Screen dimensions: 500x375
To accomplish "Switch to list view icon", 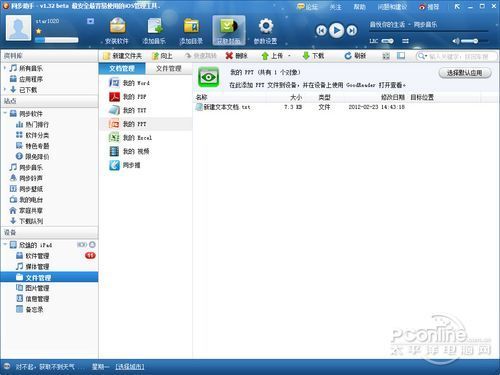I will pyautogui.click(x=401, y=56).
